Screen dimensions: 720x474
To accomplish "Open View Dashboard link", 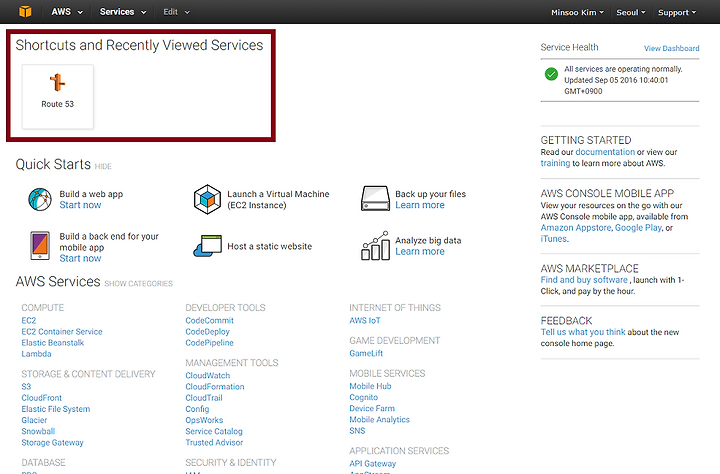I will coord(671,48).
